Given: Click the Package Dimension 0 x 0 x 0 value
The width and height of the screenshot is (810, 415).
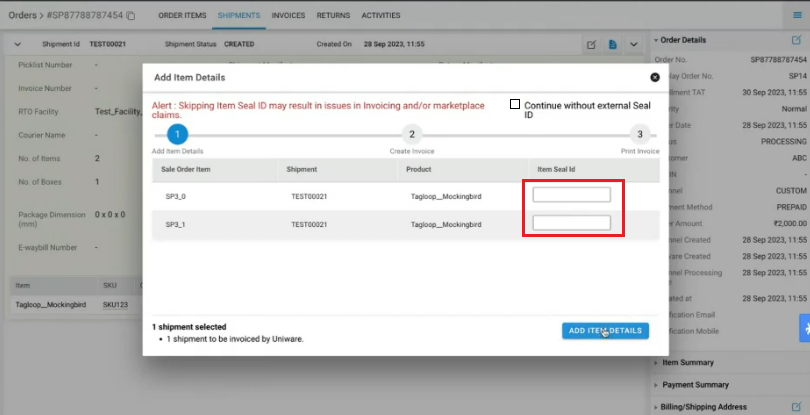Looking at the screenshot, I should pyautogui.click(x=110, y=214).
